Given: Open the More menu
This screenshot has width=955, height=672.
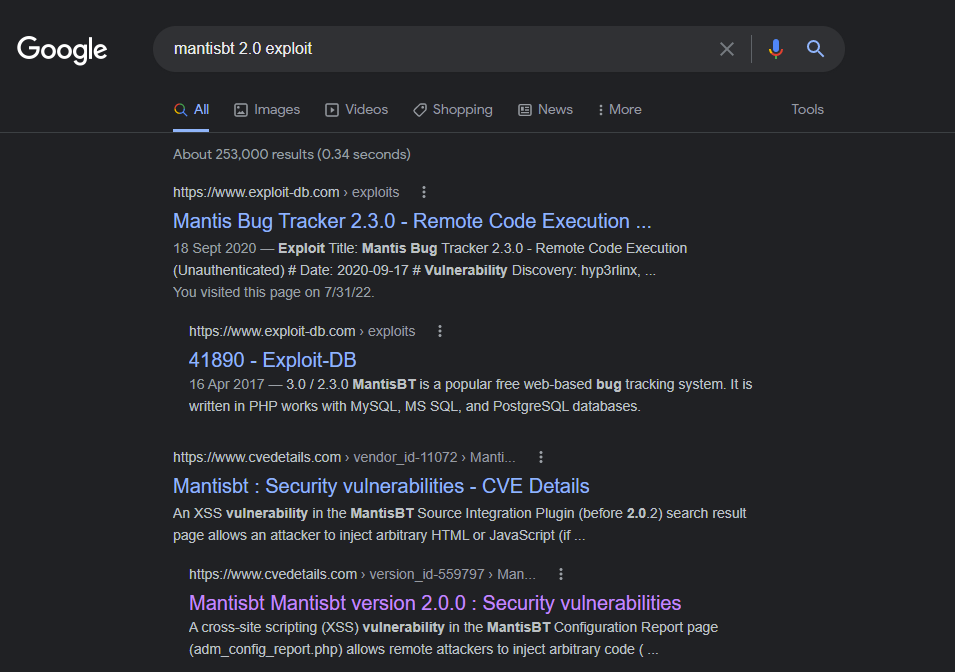Looking at the screenshot, I should [619, 110].
